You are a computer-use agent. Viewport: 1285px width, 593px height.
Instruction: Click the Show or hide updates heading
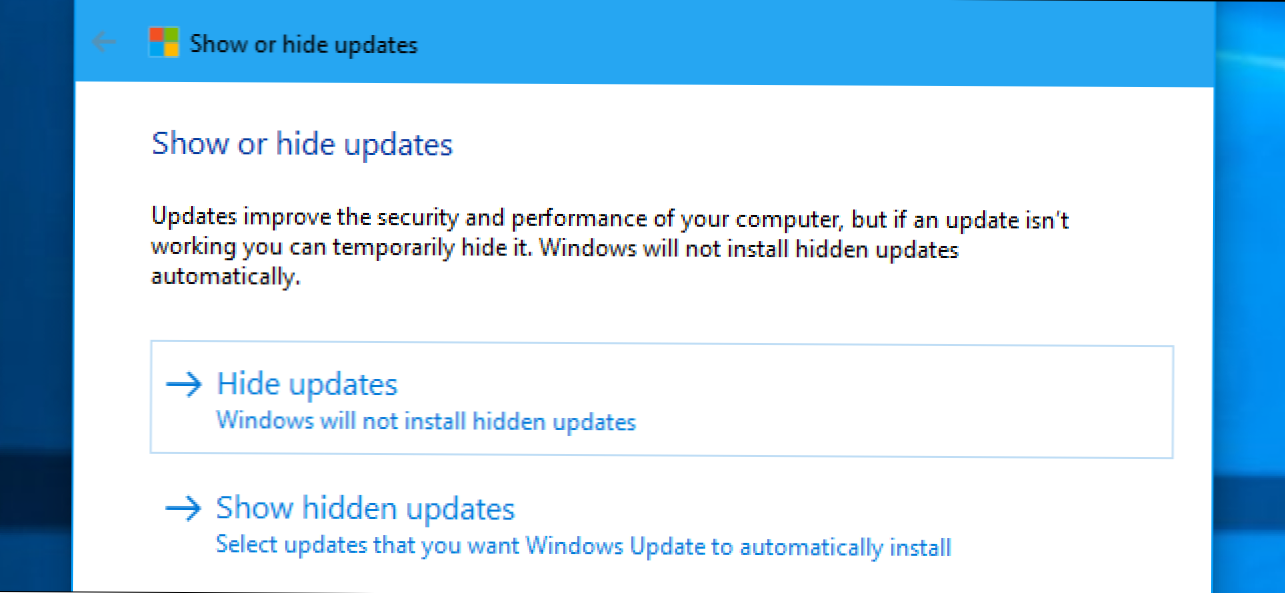[x=301, y=144]
